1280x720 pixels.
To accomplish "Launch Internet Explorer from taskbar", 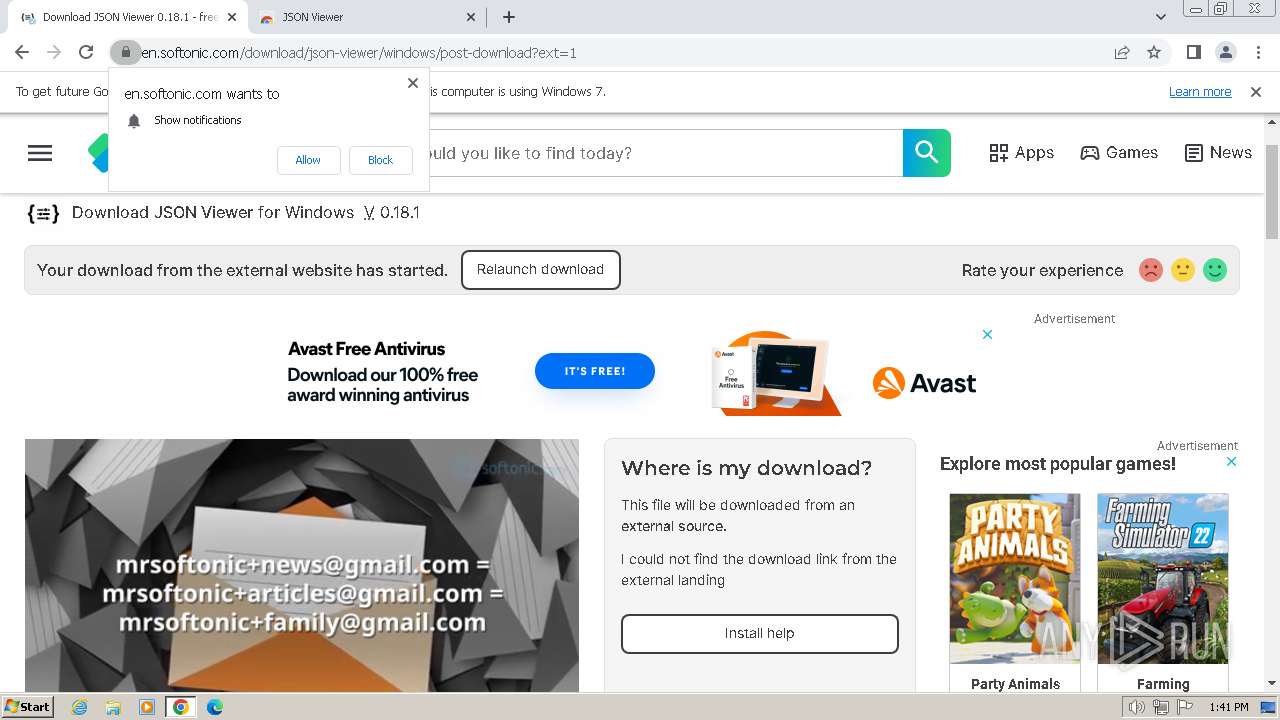I will click(x=79, y=707).
